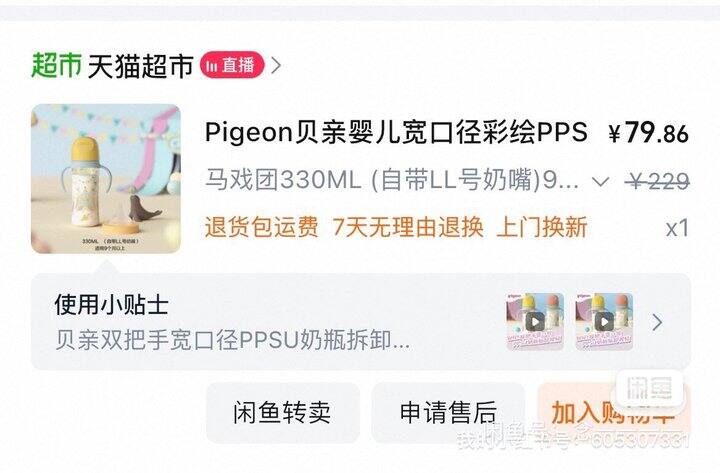The height and width of the screenshot is (473, 720).
Task: Tap the green 超市 logo icon
Action: (56, 65)
